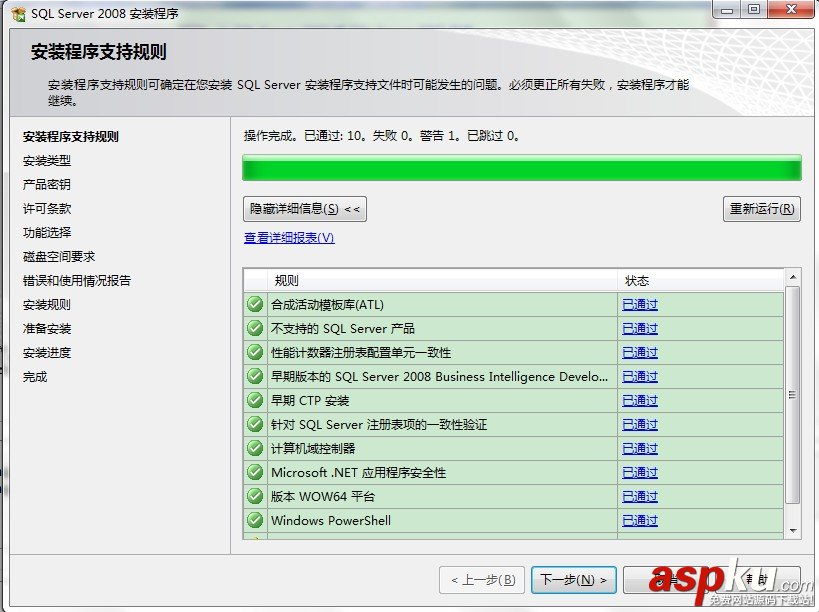Select 准备安装 step in sidebar
Screen dimensions: 819x612
point(47,329)
